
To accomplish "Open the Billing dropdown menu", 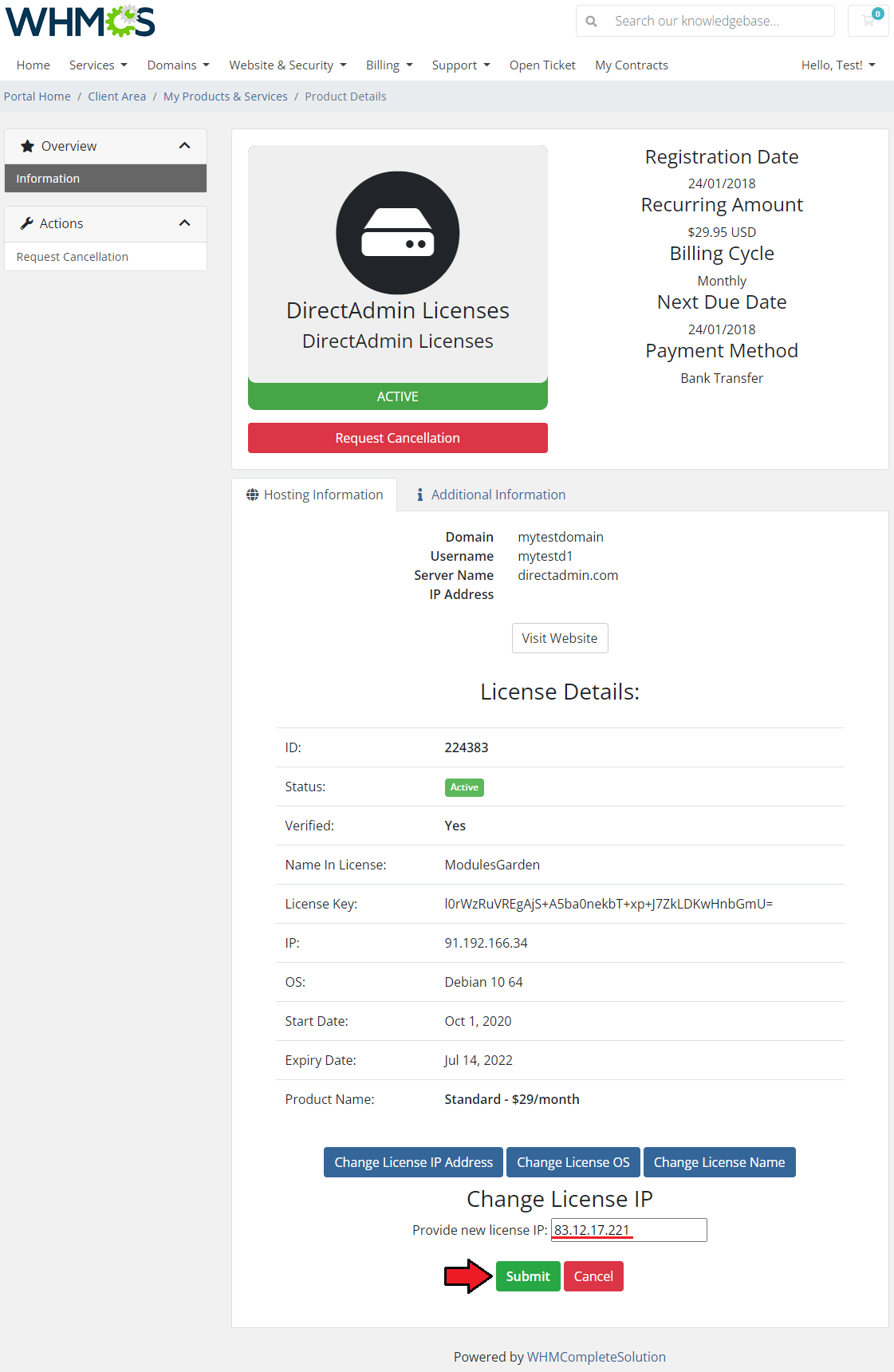I will [x=389, y=65].
